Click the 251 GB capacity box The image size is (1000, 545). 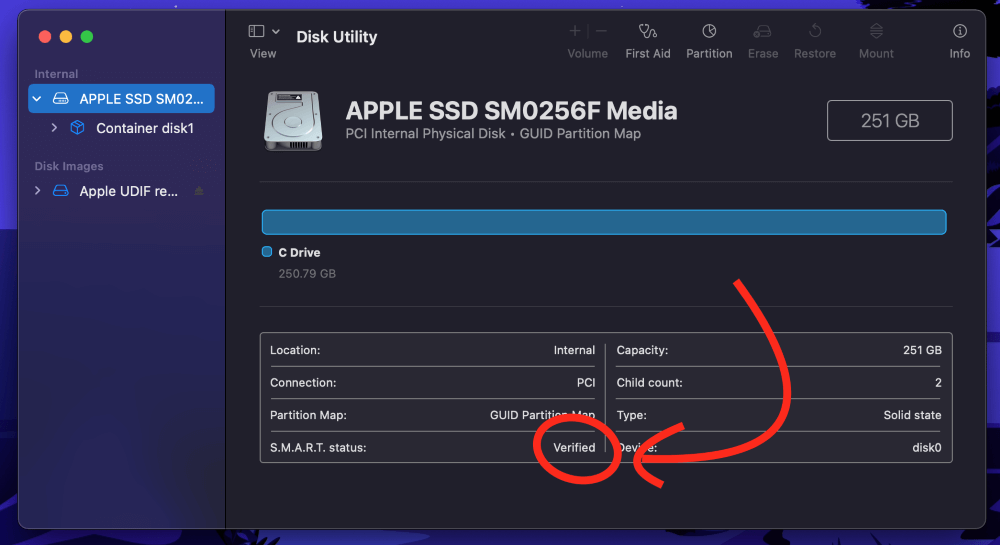click(x=890, y=120)
